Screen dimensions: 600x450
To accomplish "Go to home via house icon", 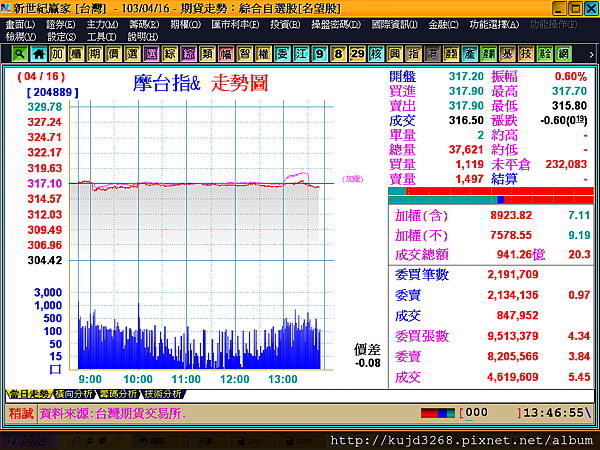I will pyautogui.click(x=39, y=54).
